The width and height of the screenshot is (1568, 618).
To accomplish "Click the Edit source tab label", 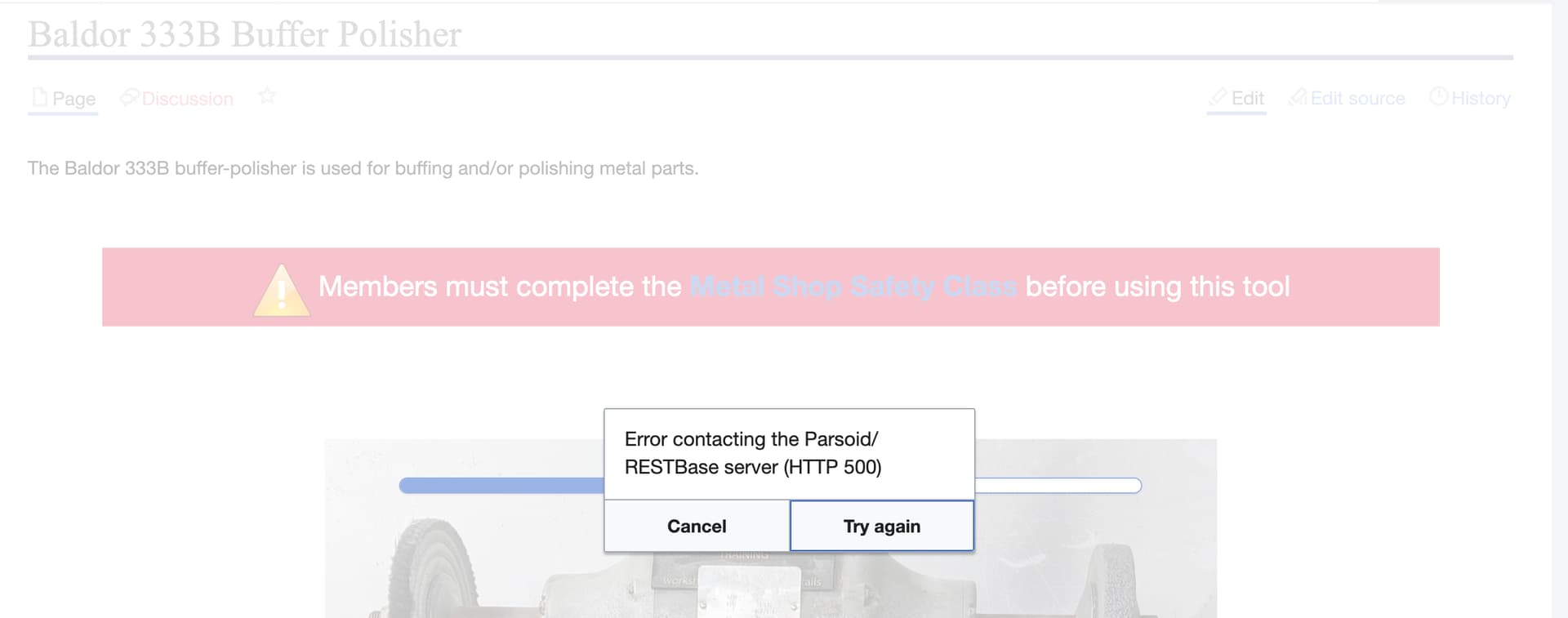I will (1357, 98).
